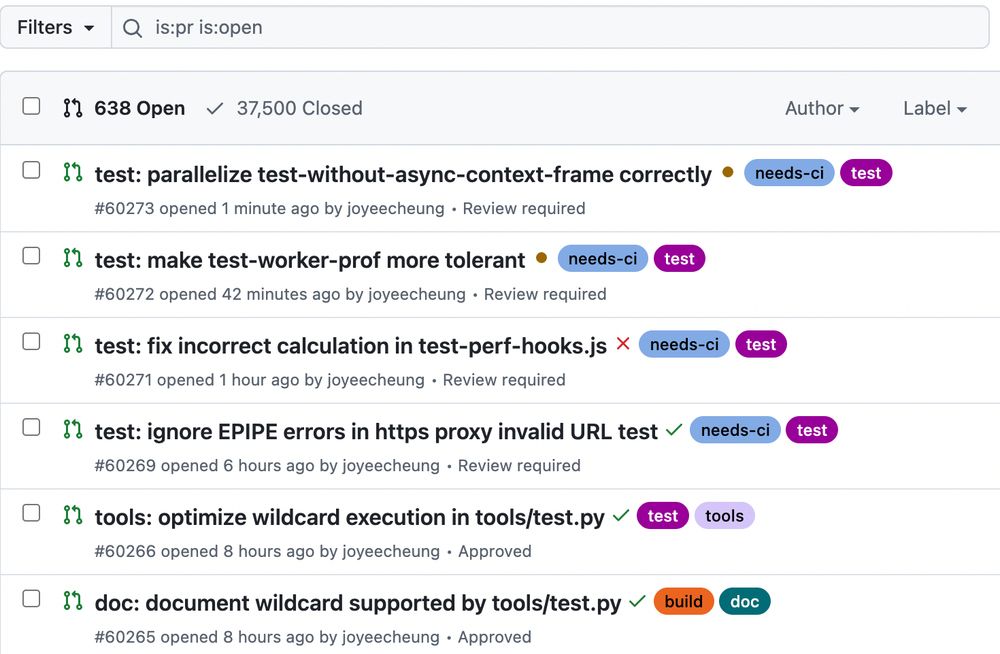Click the success checkmark on doc wildcard PR
The width and height of the screenshot is (1000, 654).
pyautogui.click(x=637, y=602)
